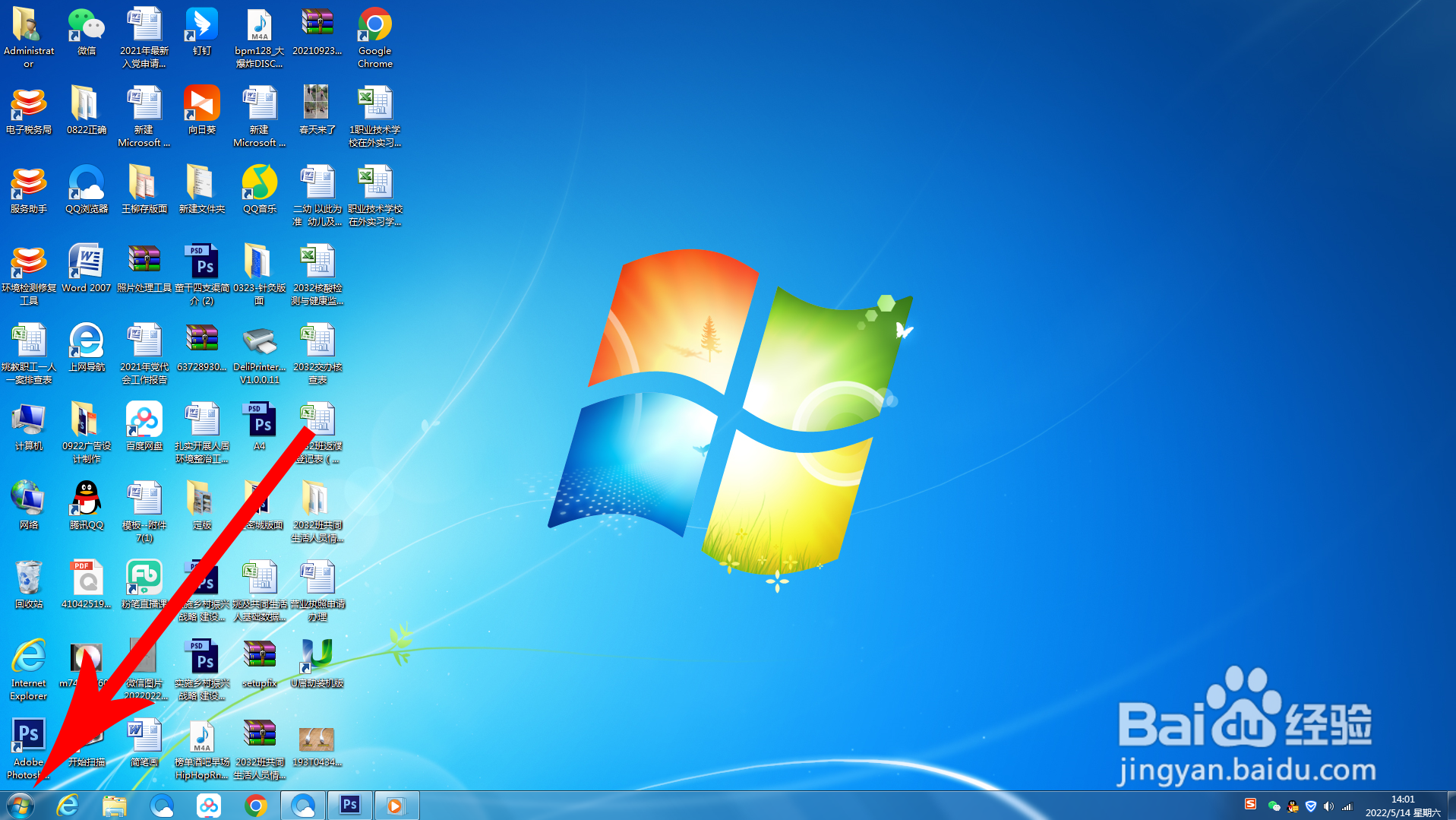Open Baidu Netdisk icon in the taskbar
The width and height of the screenshot is (1456, 820).
pyautogui.click(x=209, y=805)
